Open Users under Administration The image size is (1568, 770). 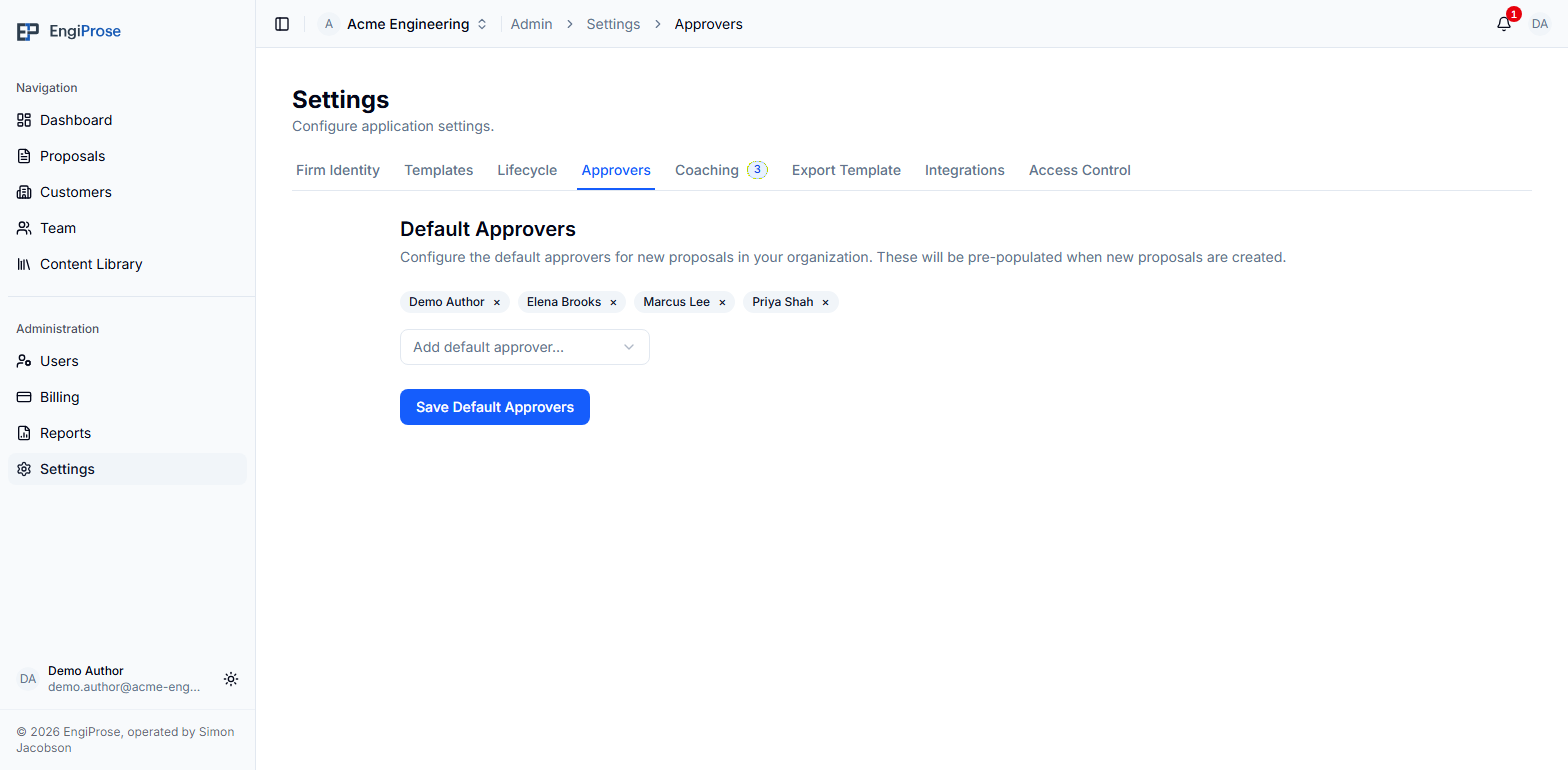coord(127,361)
